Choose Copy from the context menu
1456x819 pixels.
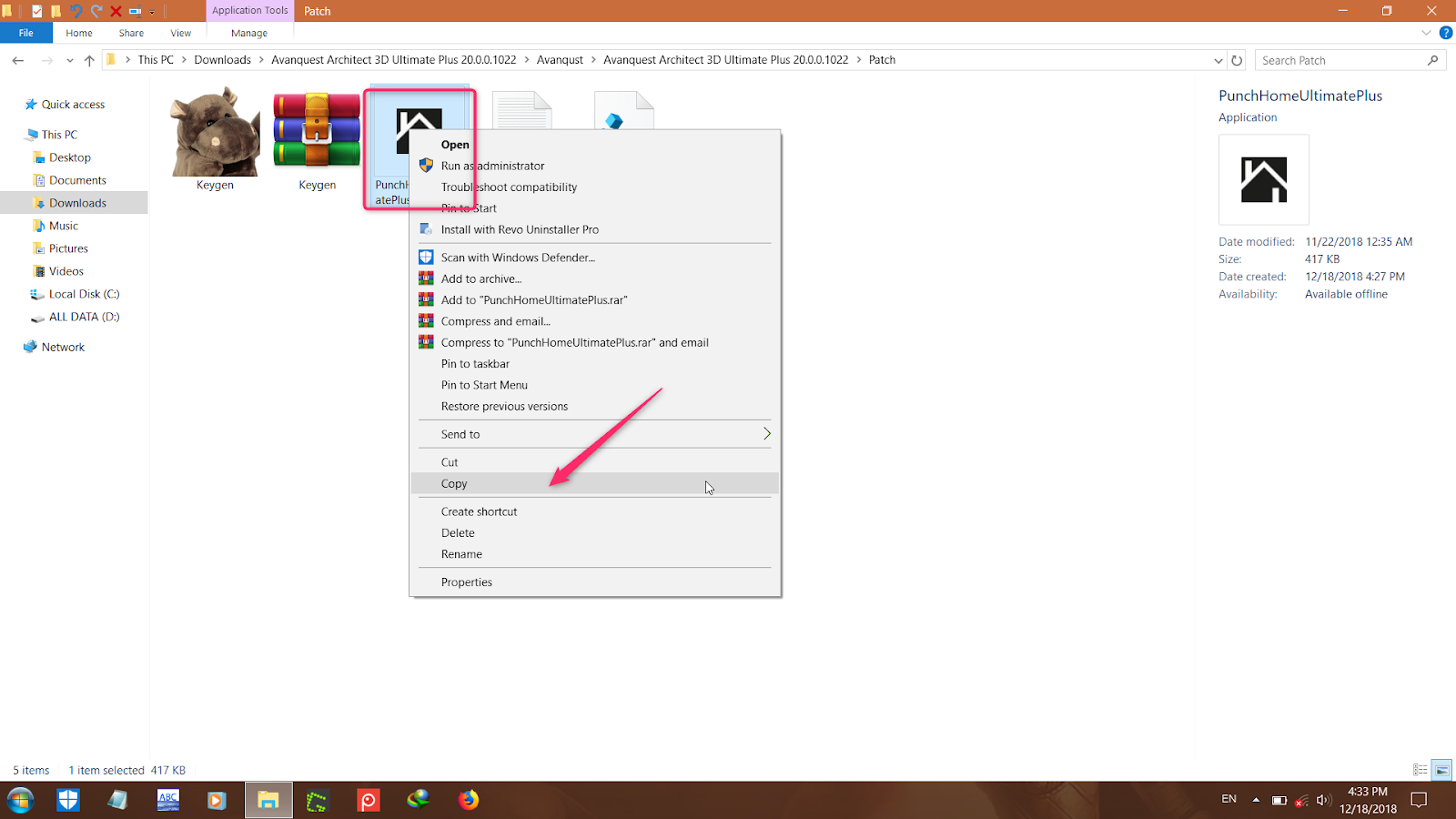point(595,484)
